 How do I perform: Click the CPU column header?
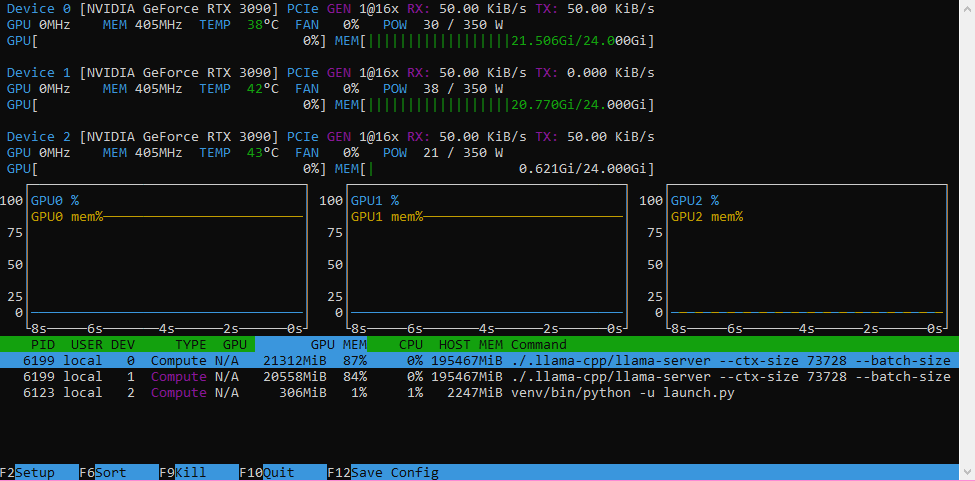(x=411, y=344)
